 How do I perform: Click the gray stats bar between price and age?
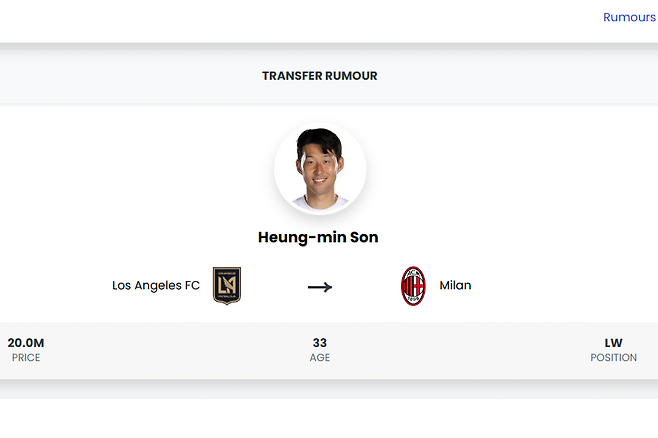[x=170, y=350]
